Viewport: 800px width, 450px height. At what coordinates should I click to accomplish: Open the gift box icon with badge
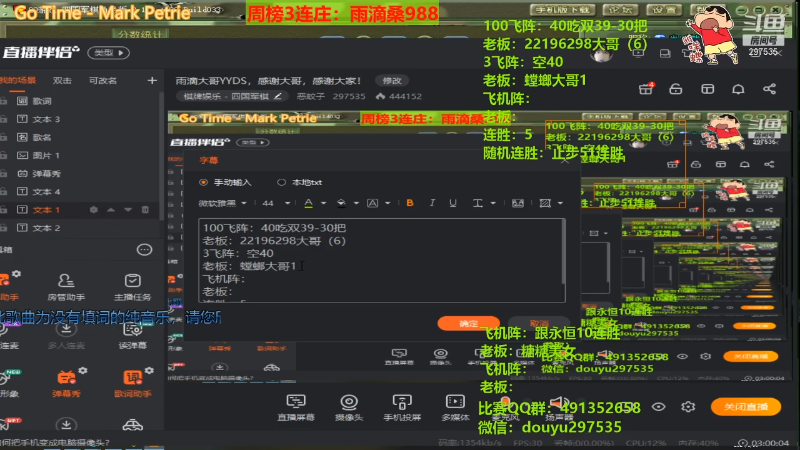[646, 89]
